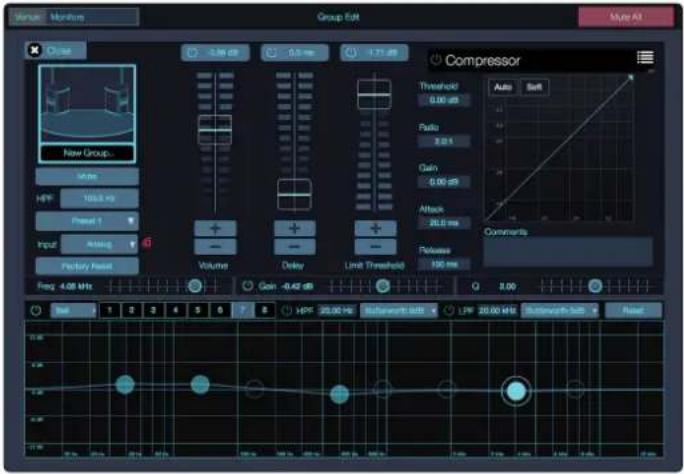The image size is (684, 474).
Task: Click the plus button above Limit Threshold
Action: (x=375, y=228)
